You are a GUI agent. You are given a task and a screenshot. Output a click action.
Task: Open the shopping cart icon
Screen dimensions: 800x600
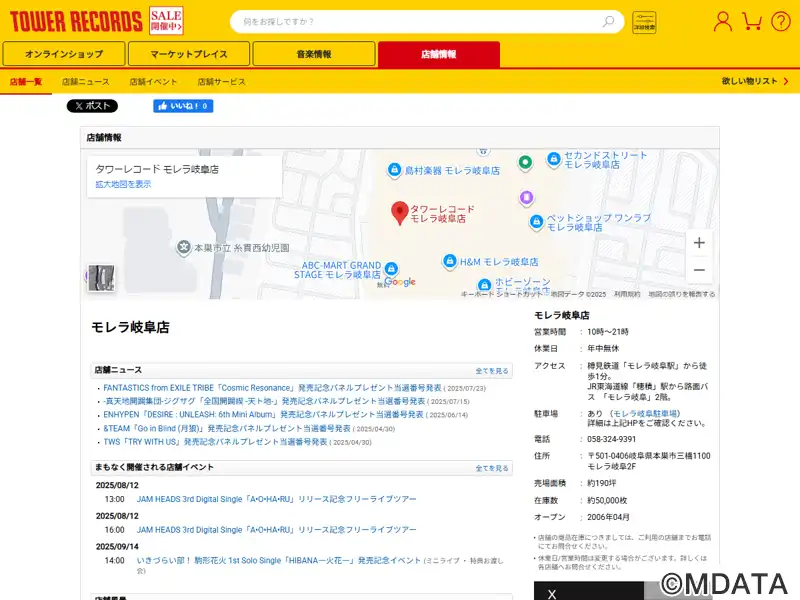click(x=752, y=21)
